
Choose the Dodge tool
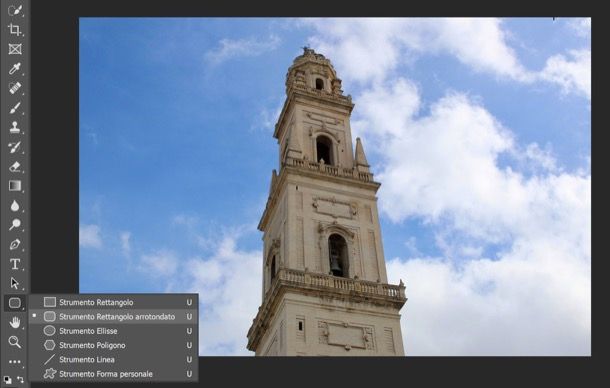click(15, 225)
